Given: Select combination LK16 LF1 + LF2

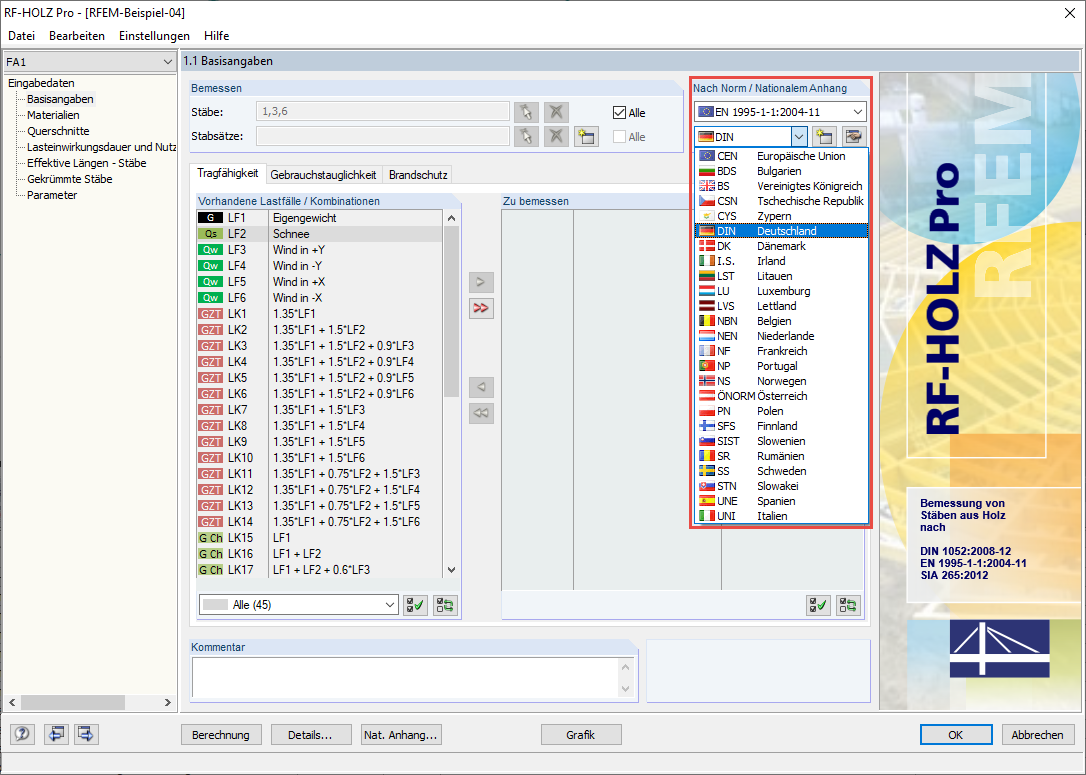Looking at the screenshot, I should pos(319,553).
